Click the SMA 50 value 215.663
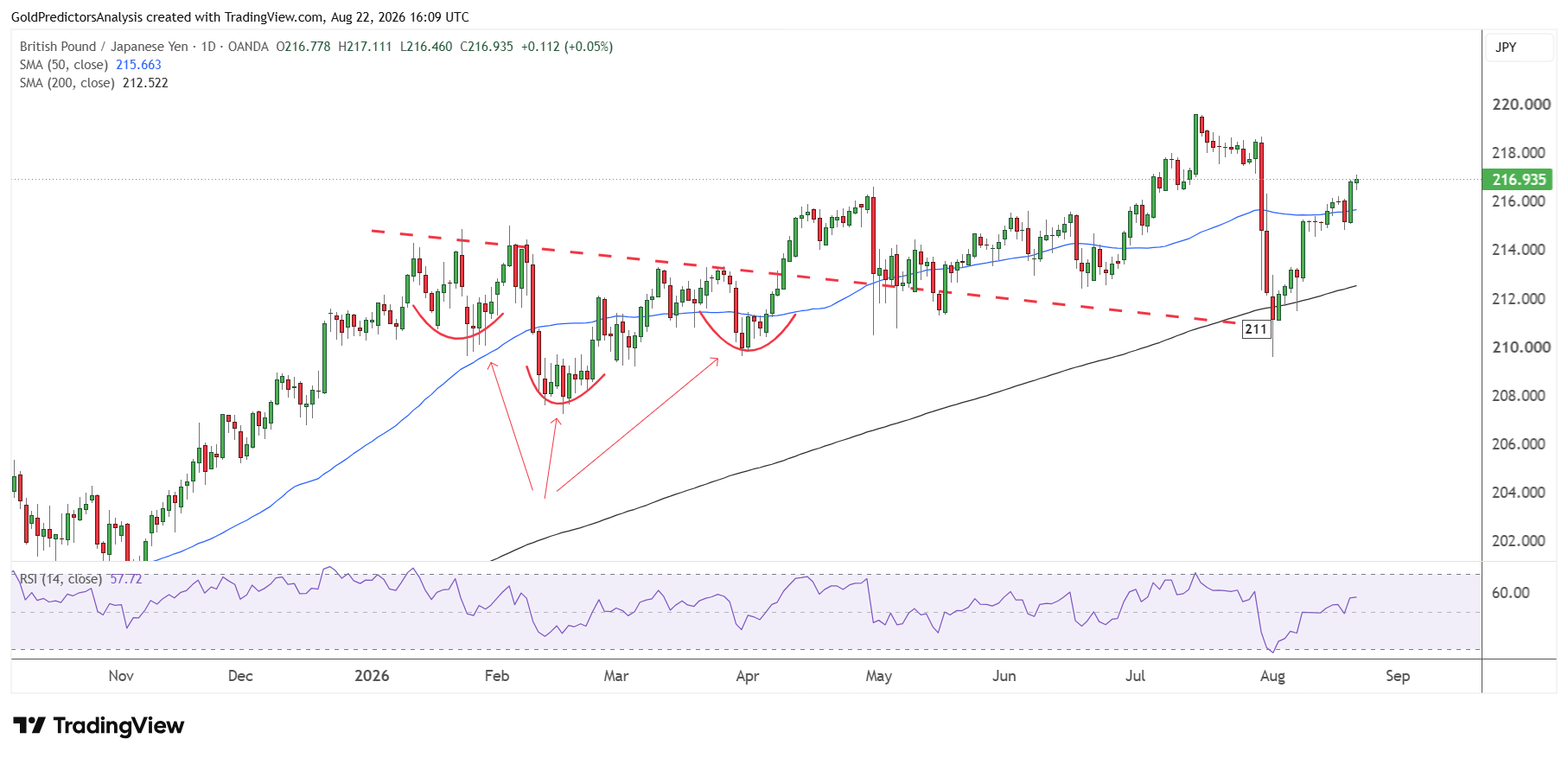Screen dimensions: 1568x758 click(138, 65)
